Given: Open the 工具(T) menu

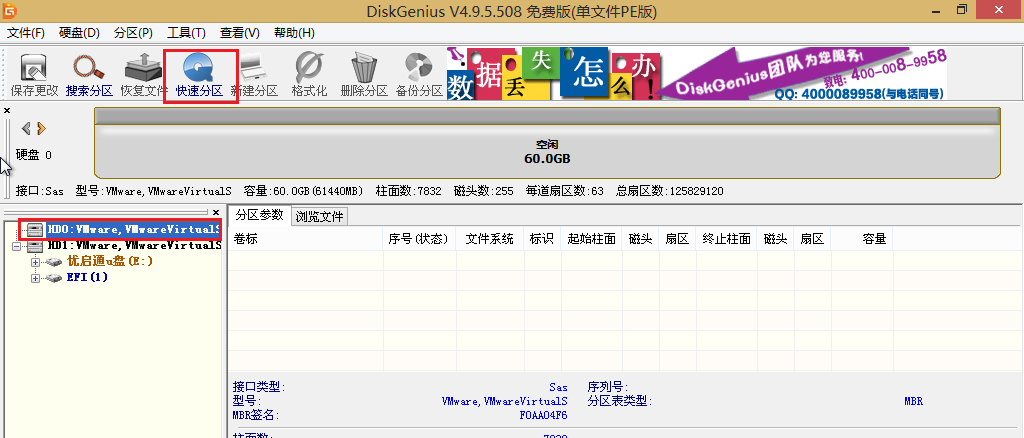Looking at the screenshot, I should 186,33.
